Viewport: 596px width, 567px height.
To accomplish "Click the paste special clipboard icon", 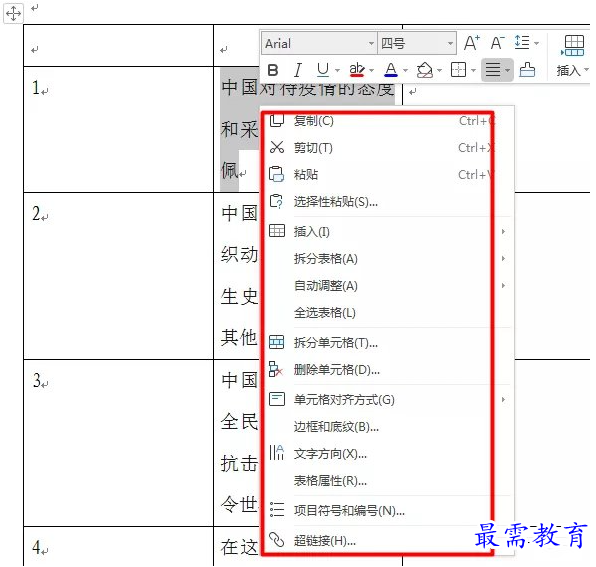I will [277, 201].
